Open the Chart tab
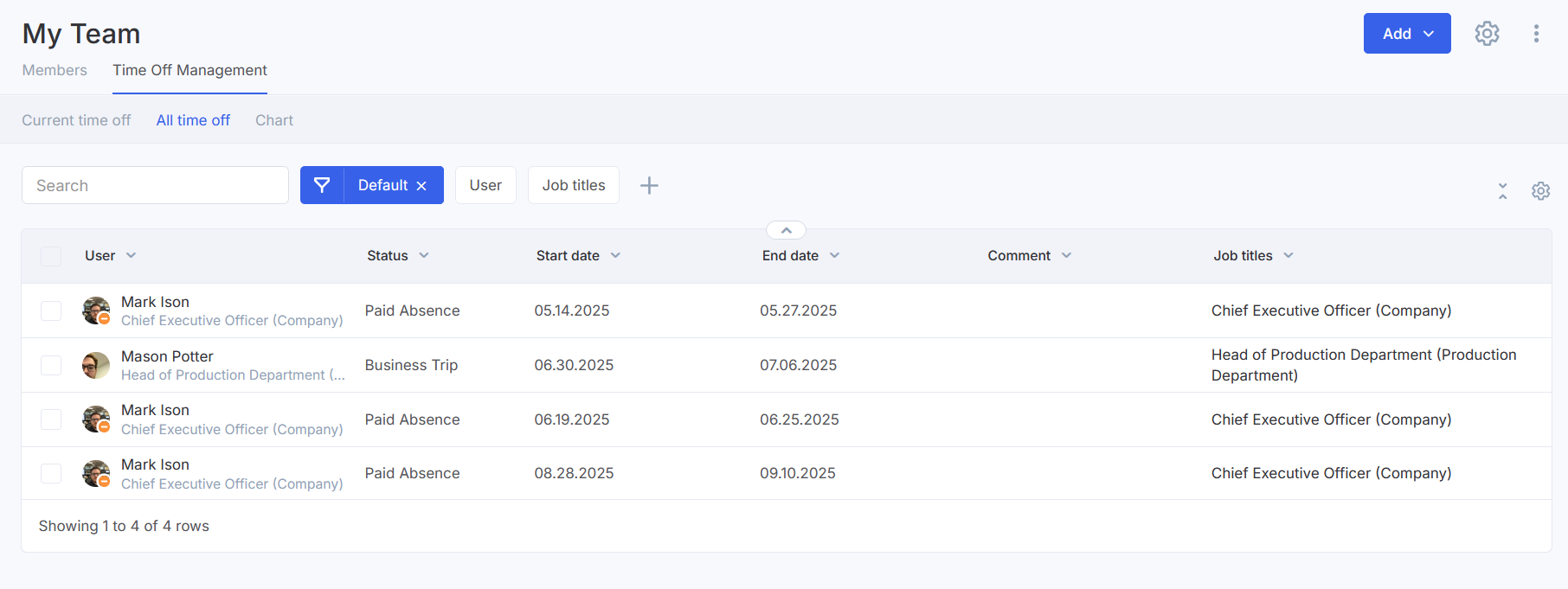Viewport: 1568px width, 589px height. click(x=273, y=120)
